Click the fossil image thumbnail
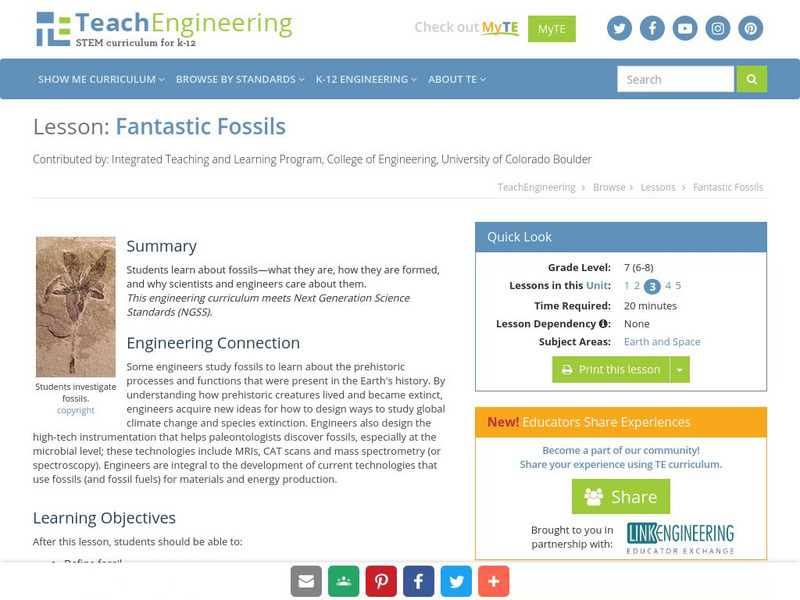Image resolution: width=800 pixels, height=600 pixels. pyautogui.click(x=76, y=306)
